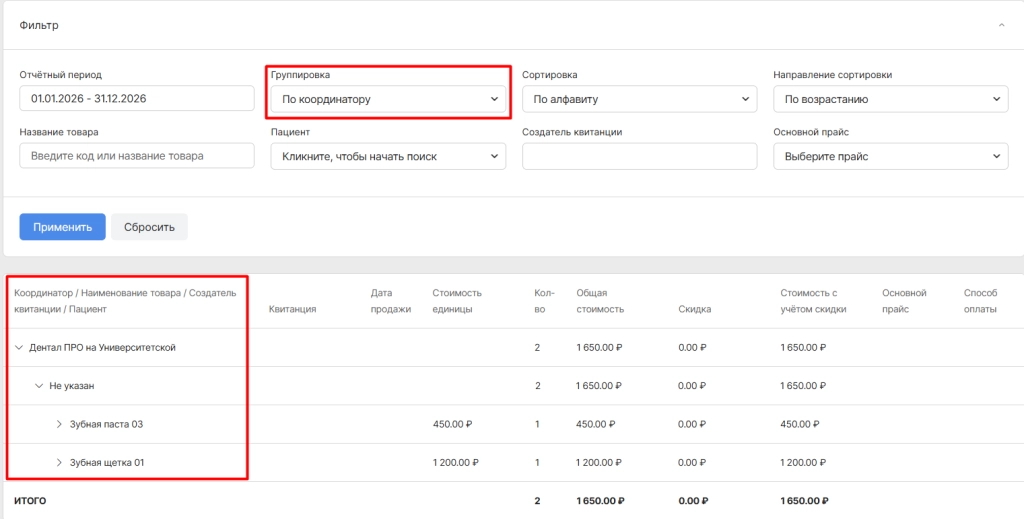This screenshot has height=519, width=1024.
Task: Expand the Зубная паста 03 row
Action: (x=59, y=424)
